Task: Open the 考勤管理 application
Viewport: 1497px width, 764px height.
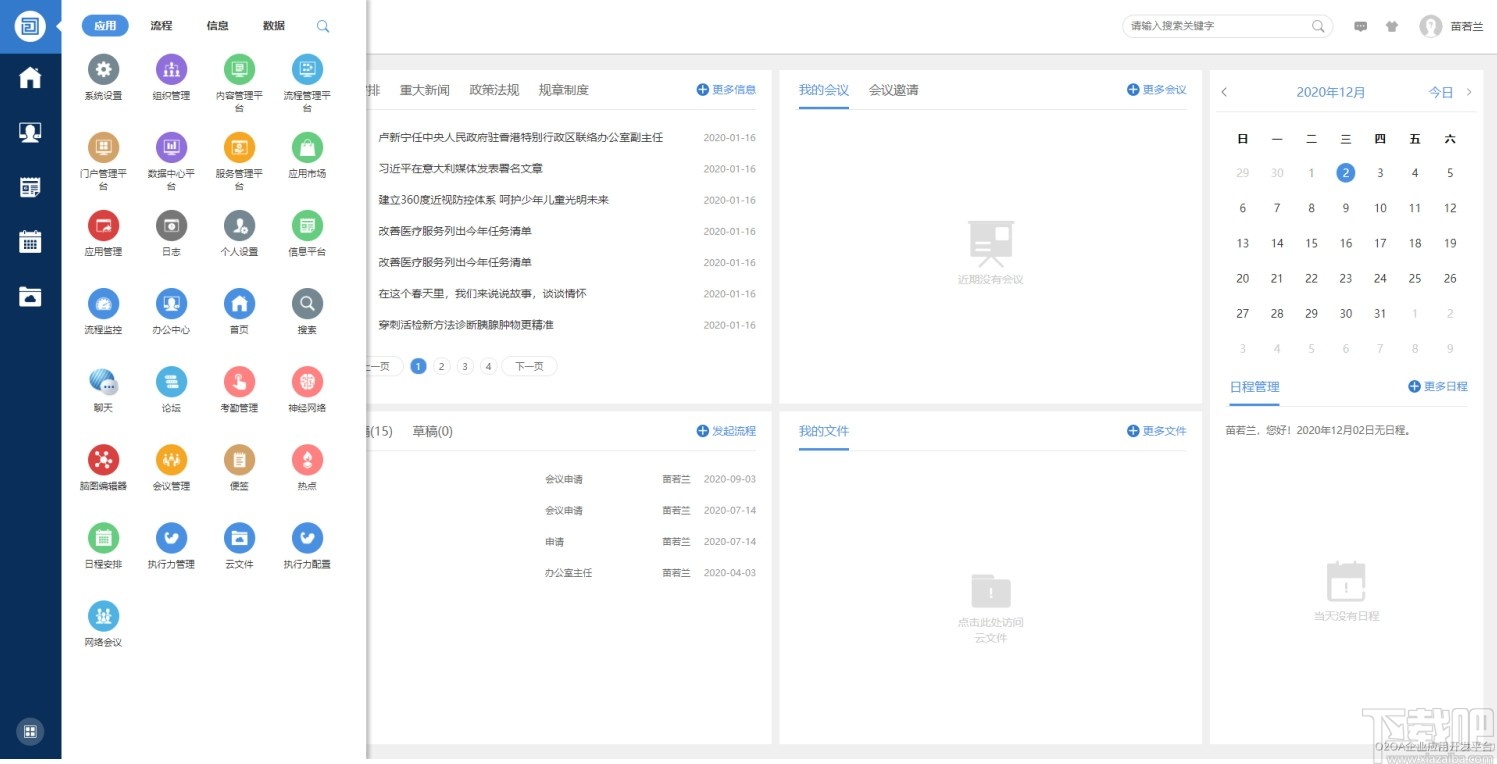Action: pos(239,389)
